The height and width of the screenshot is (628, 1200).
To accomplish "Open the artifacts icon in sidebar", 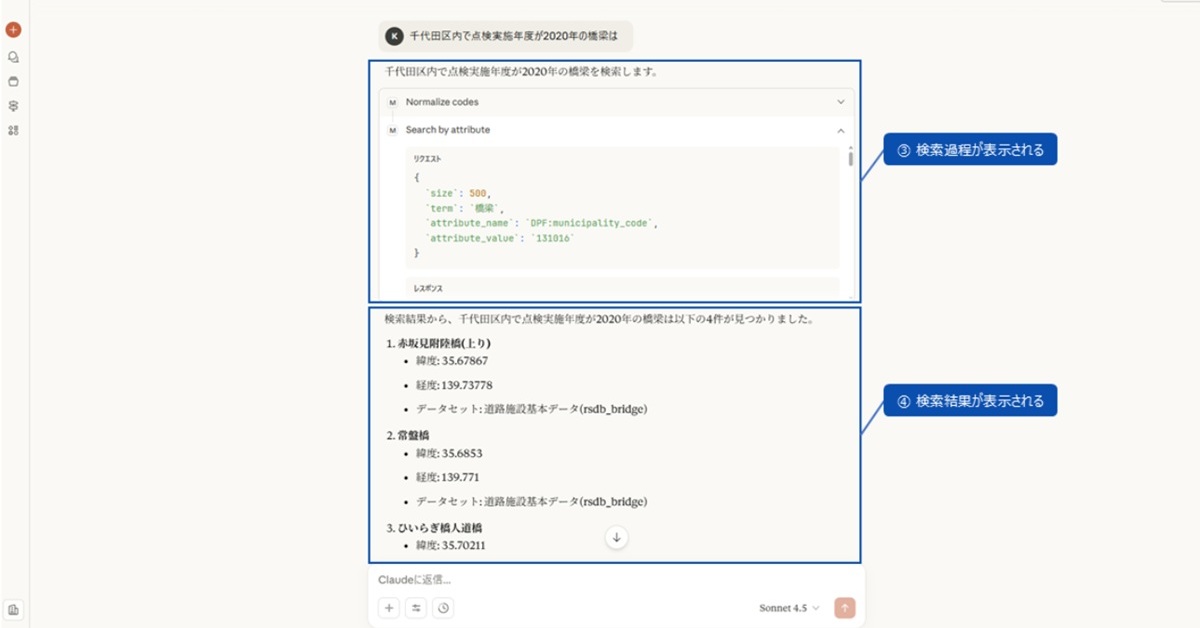I will pyautogui.click(x=13, y=106).
